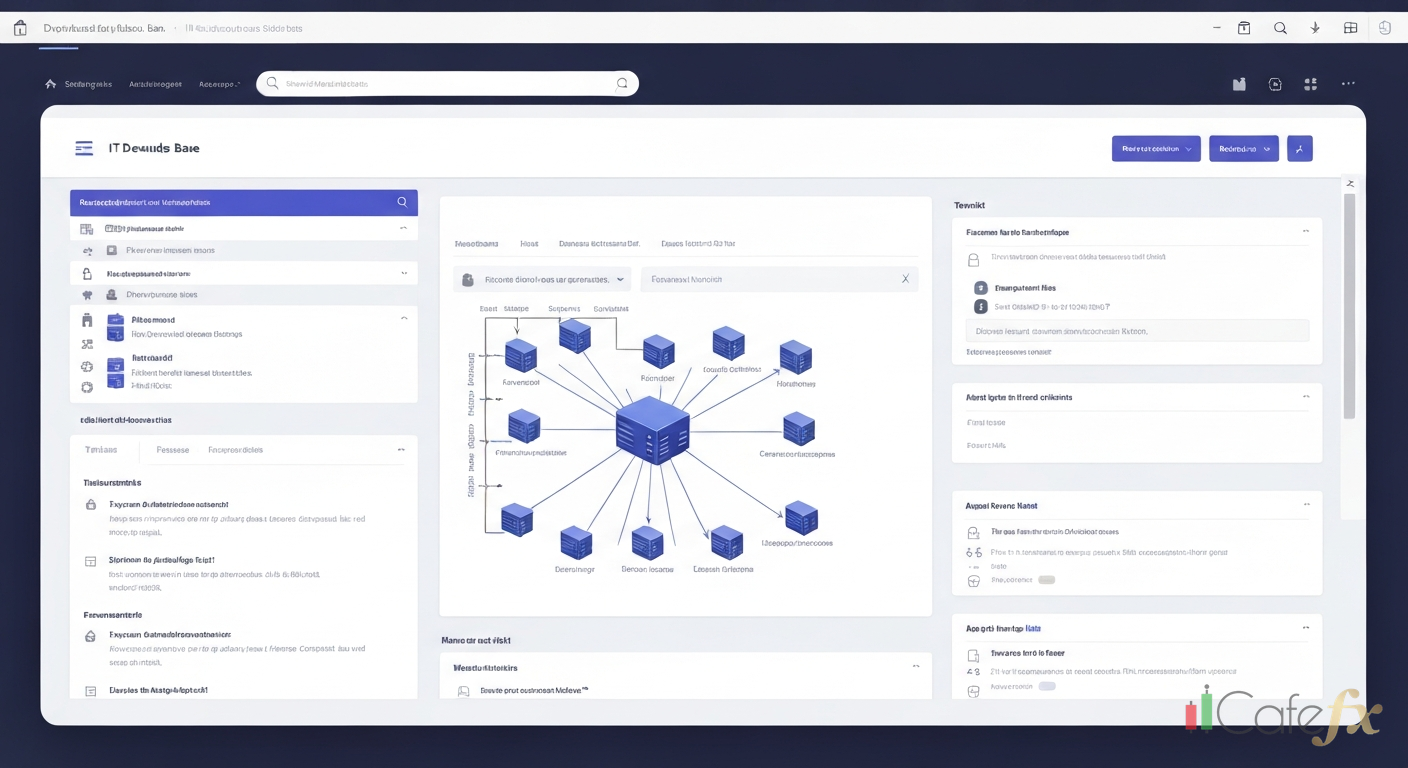
Task: Select the Fesssese tab in lower left panel
Action: pyautogui.click(x=173, y=450)
